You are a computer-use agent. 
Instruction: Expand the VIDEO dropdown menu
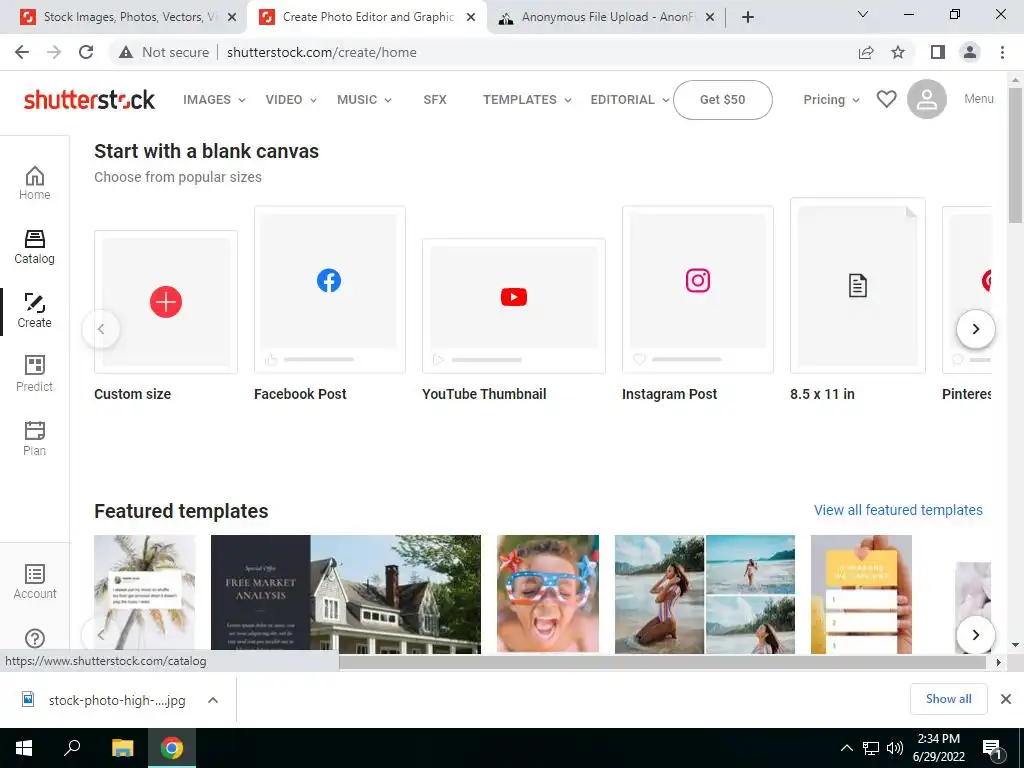pyautogui.click(x=291, y=100)
